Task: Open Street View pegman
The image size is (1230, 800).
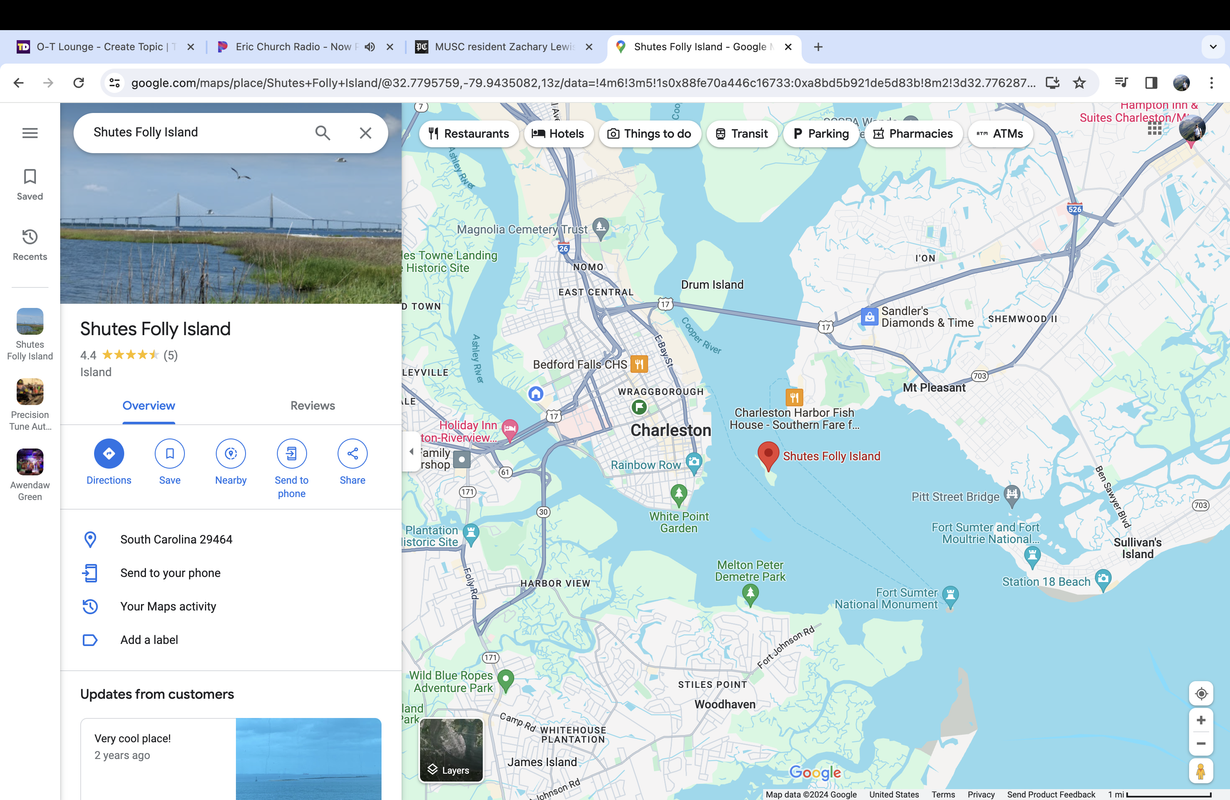Action: pyautogui.click(x=1201, y=771)
